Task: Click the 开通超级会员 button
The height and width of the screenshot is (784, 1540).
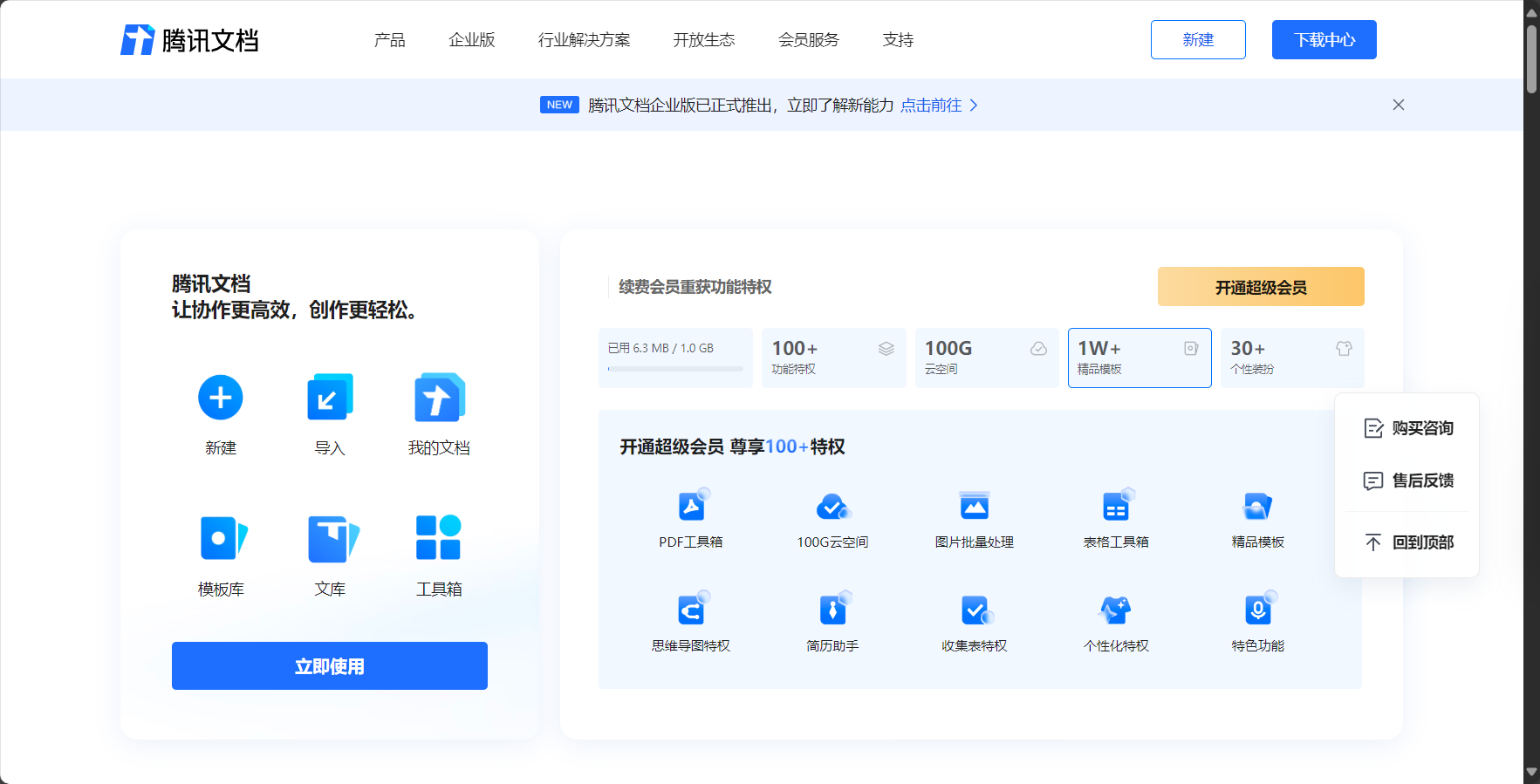Action: click(1261, 287)
